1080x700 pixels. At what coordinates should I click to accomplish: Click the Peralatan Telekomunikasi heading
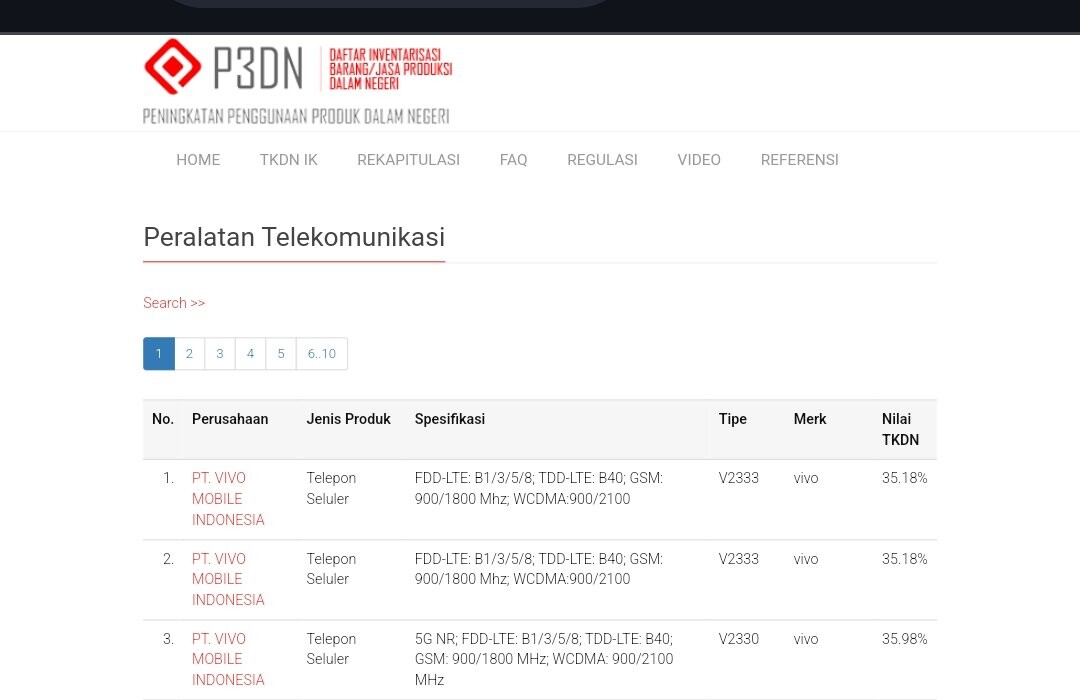[x=294, y=237]
